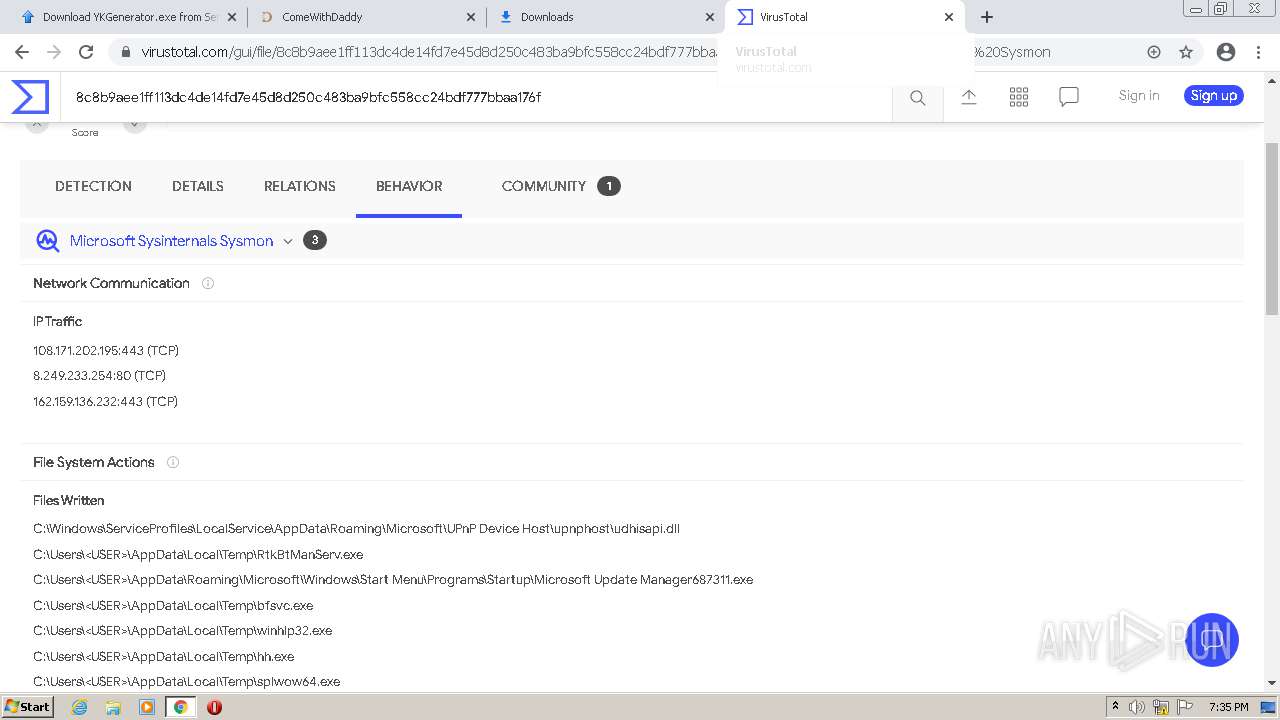
Task: Show hidden tray icons arrow
Action: point(1115,707)
